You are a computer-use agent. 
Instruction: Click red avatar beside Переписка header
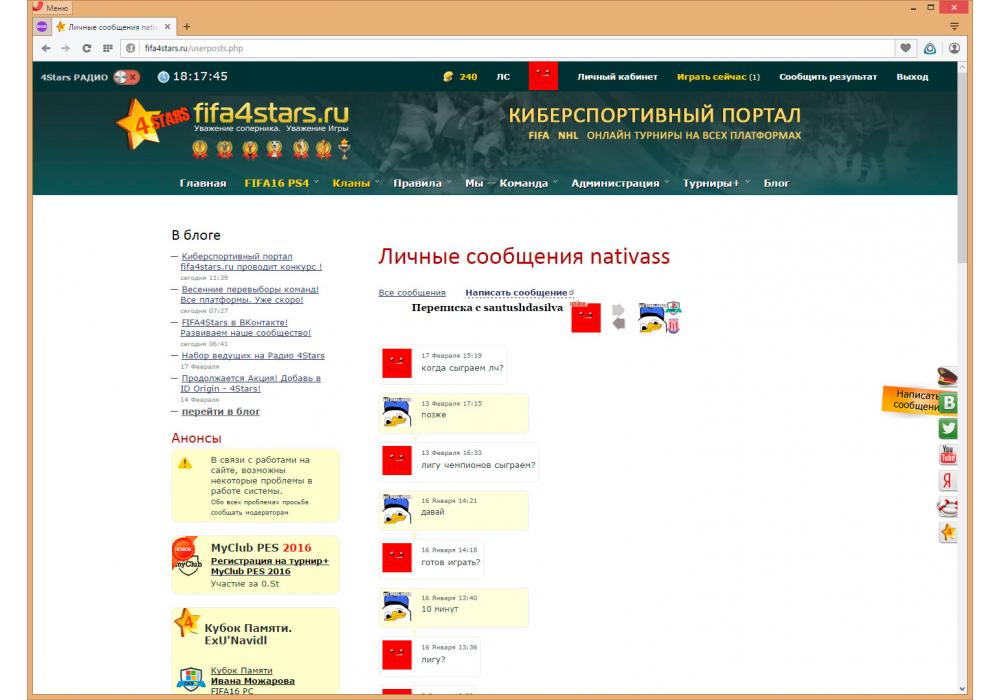(585, 317)
